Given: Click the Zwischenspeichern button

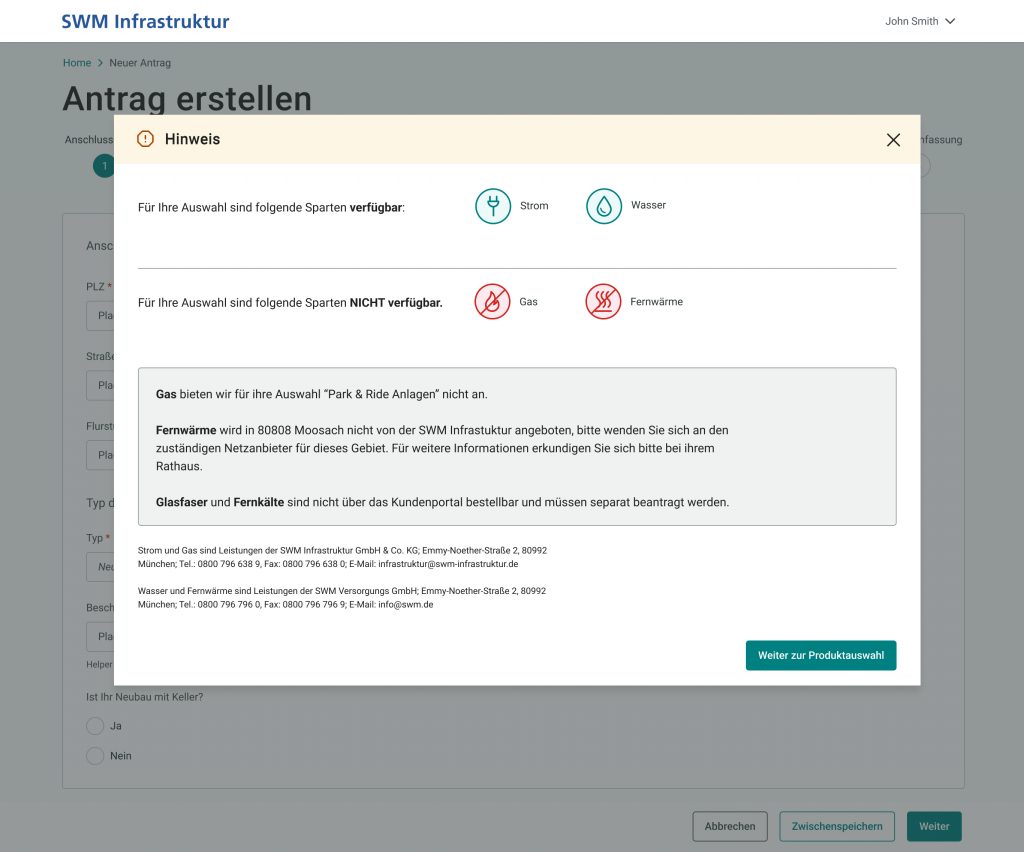Looking at the screenshot, I should pos(837,827).
